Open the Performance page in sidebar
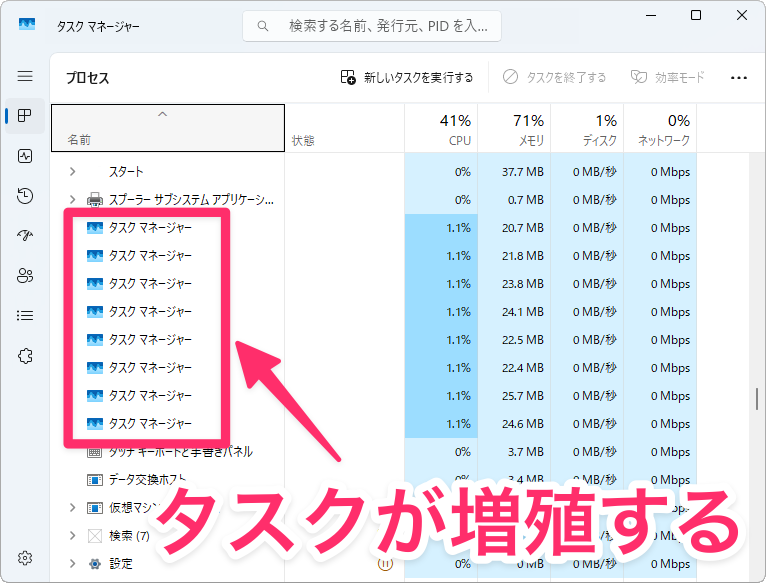Screen dimensions: 766x583 (x=25, y=156)
